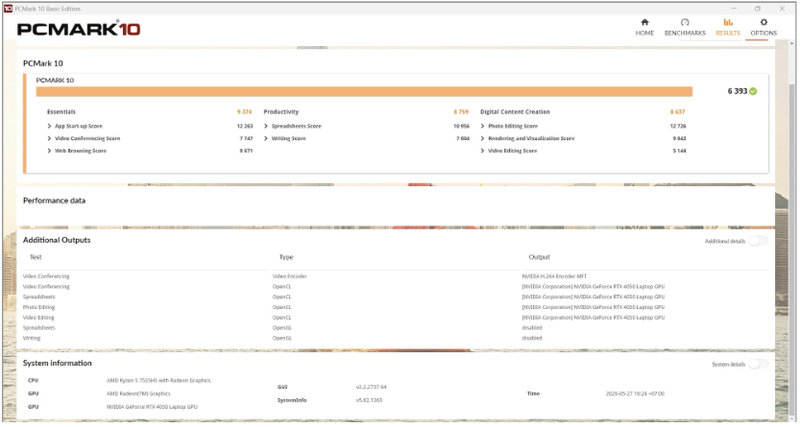Click the PCMark 10 logo

tap(79, 29)
